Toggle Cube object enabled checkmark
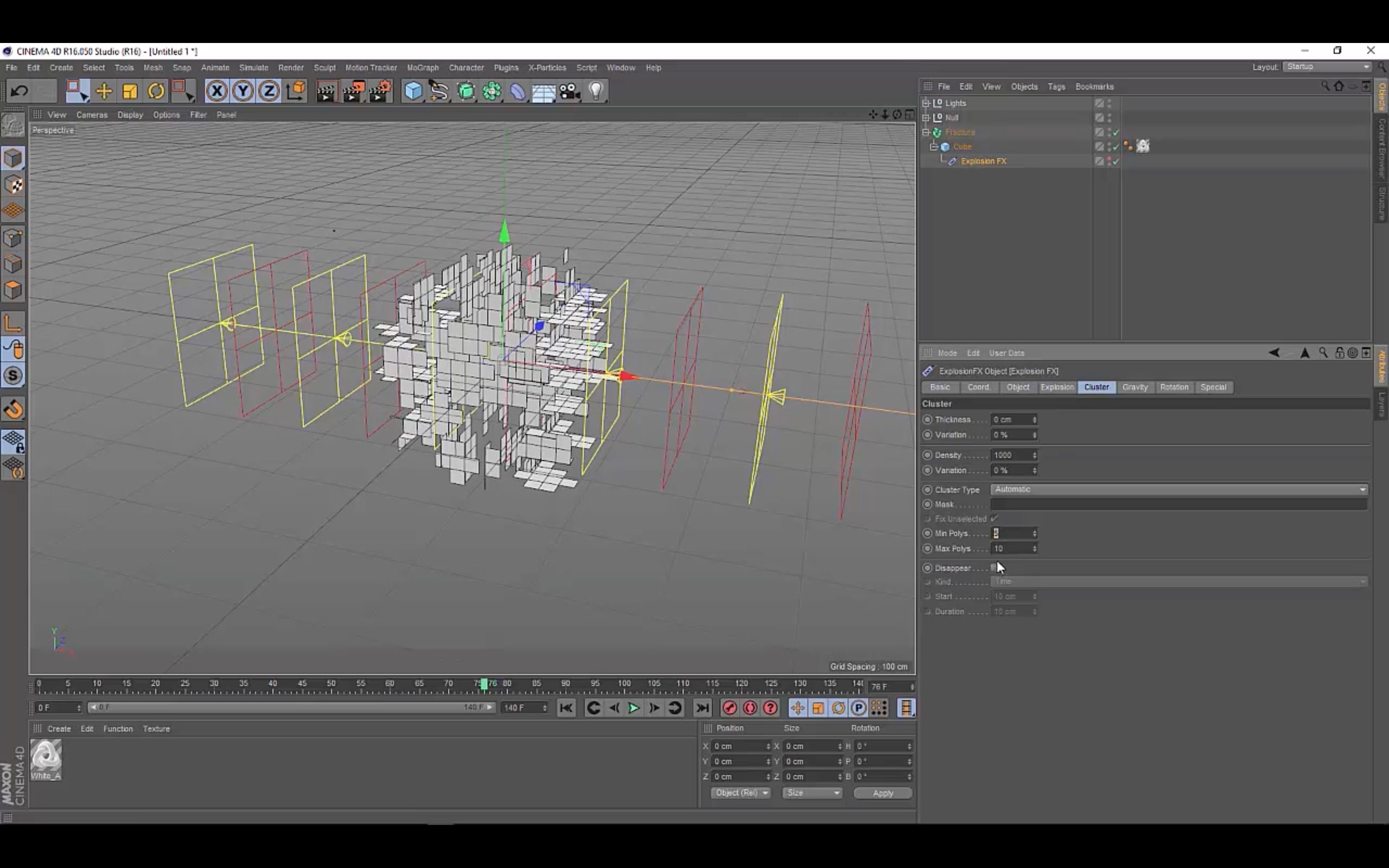1389x868 pixels. point(1116,147)
